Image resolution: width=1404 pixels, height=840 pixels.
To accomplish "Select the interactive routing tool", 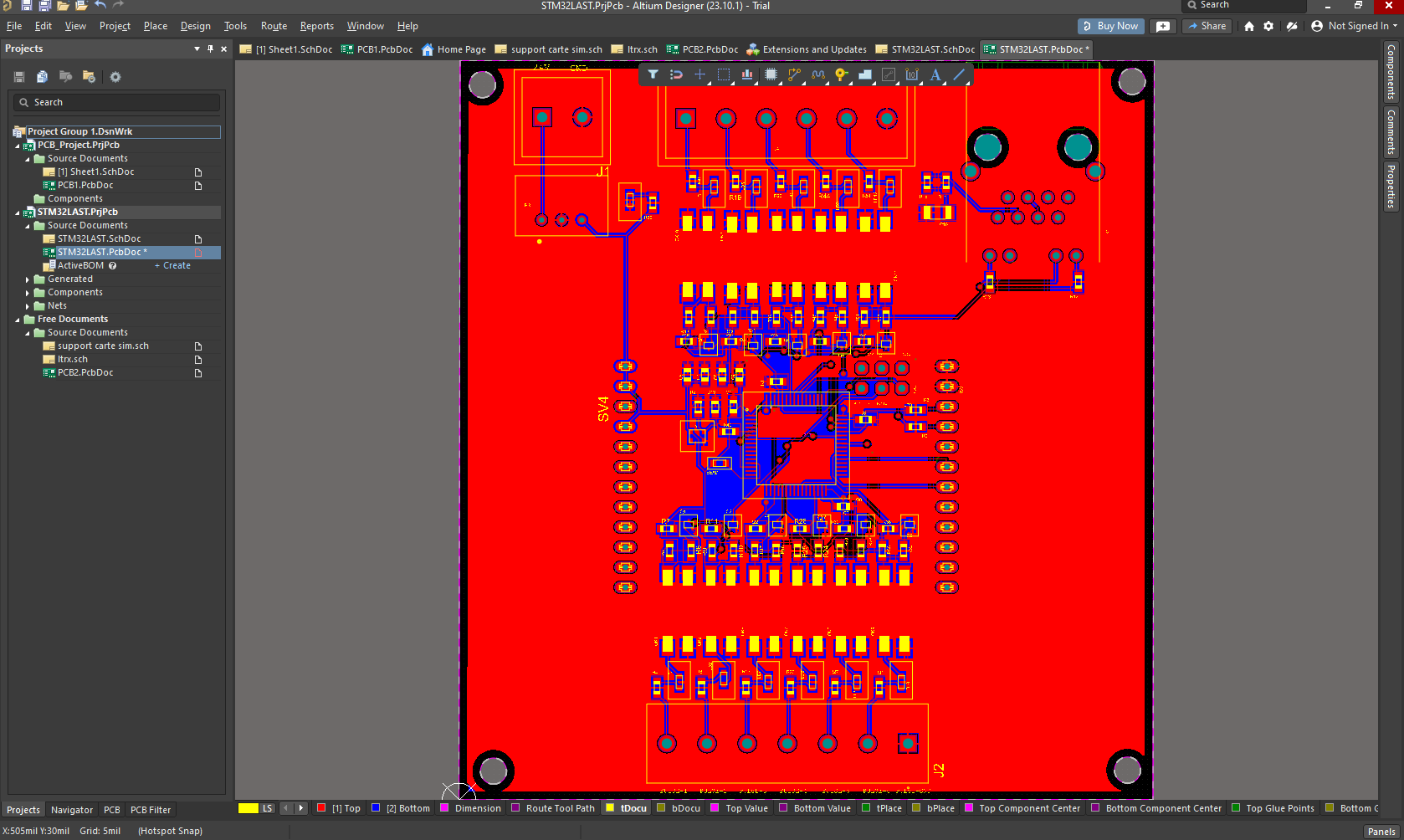I will [793, 74].
